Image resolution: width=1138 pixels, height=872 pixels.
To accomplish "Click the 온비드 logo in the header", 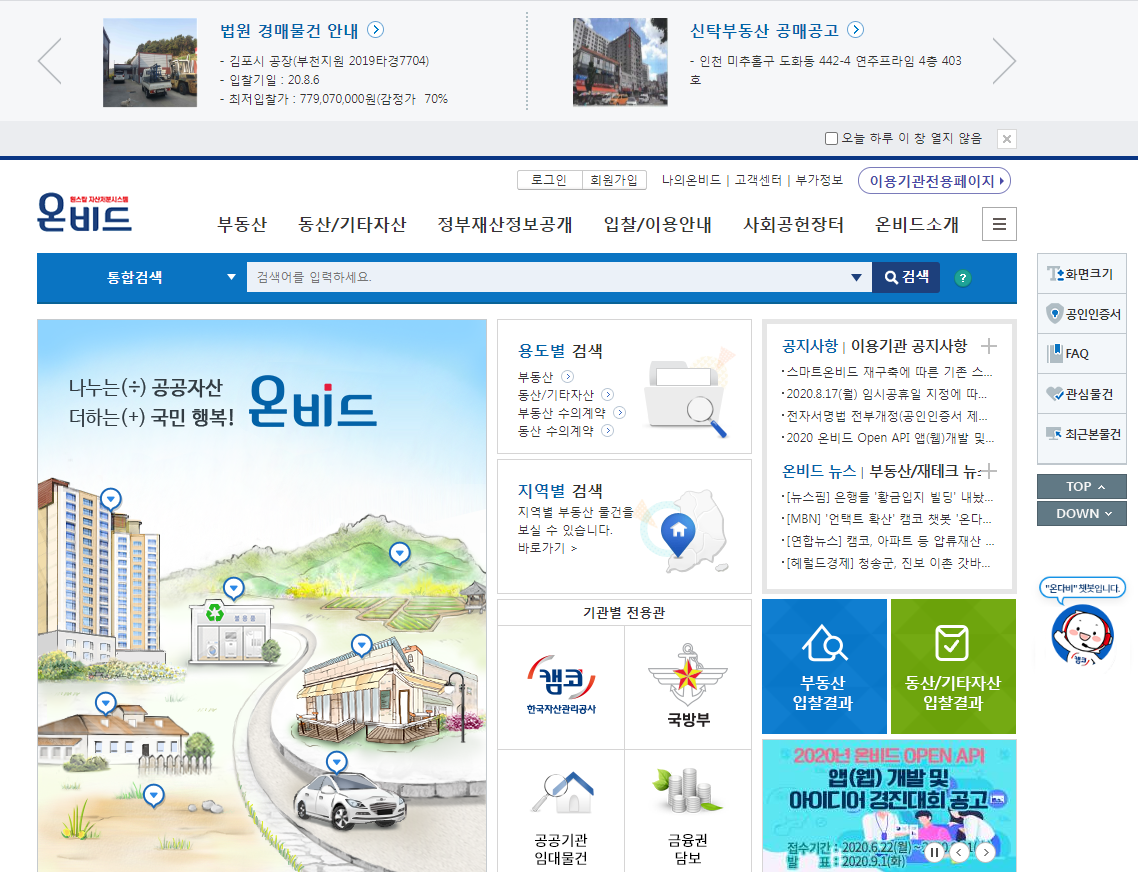I will pos(84,212).
